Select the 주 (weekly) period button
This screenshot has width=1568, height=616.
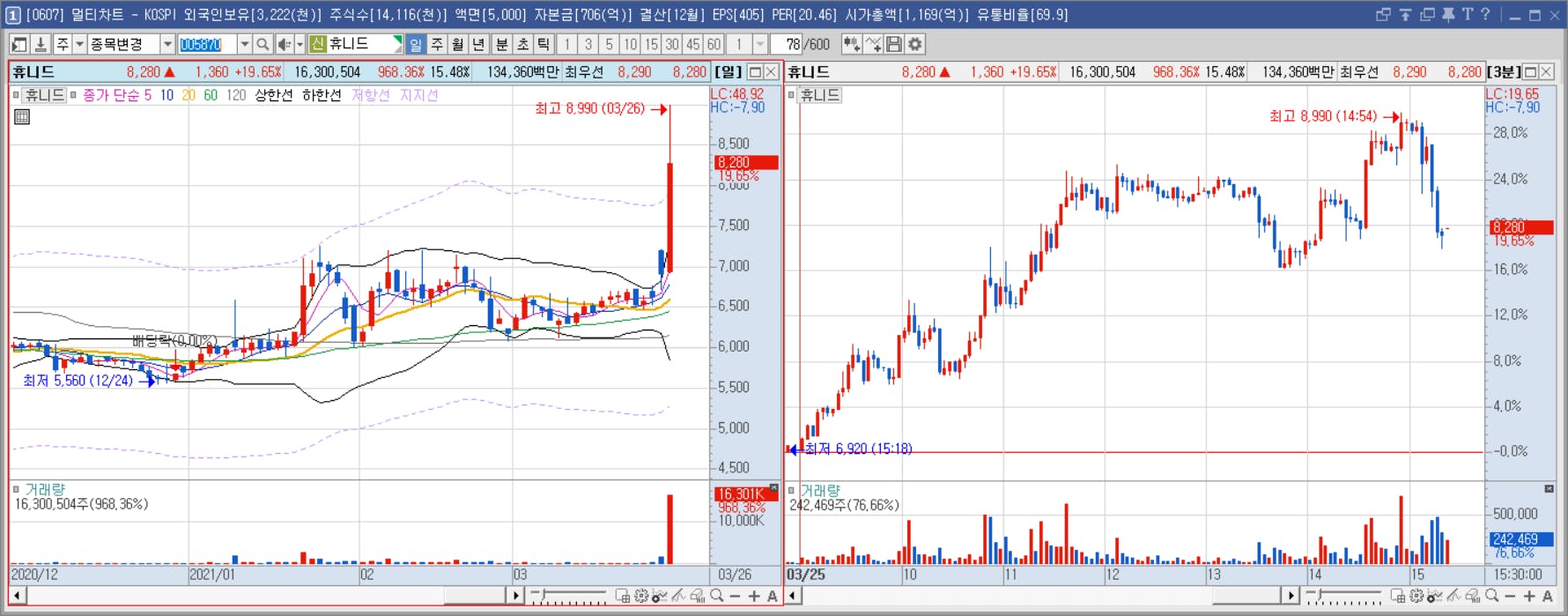click(437, 44)
